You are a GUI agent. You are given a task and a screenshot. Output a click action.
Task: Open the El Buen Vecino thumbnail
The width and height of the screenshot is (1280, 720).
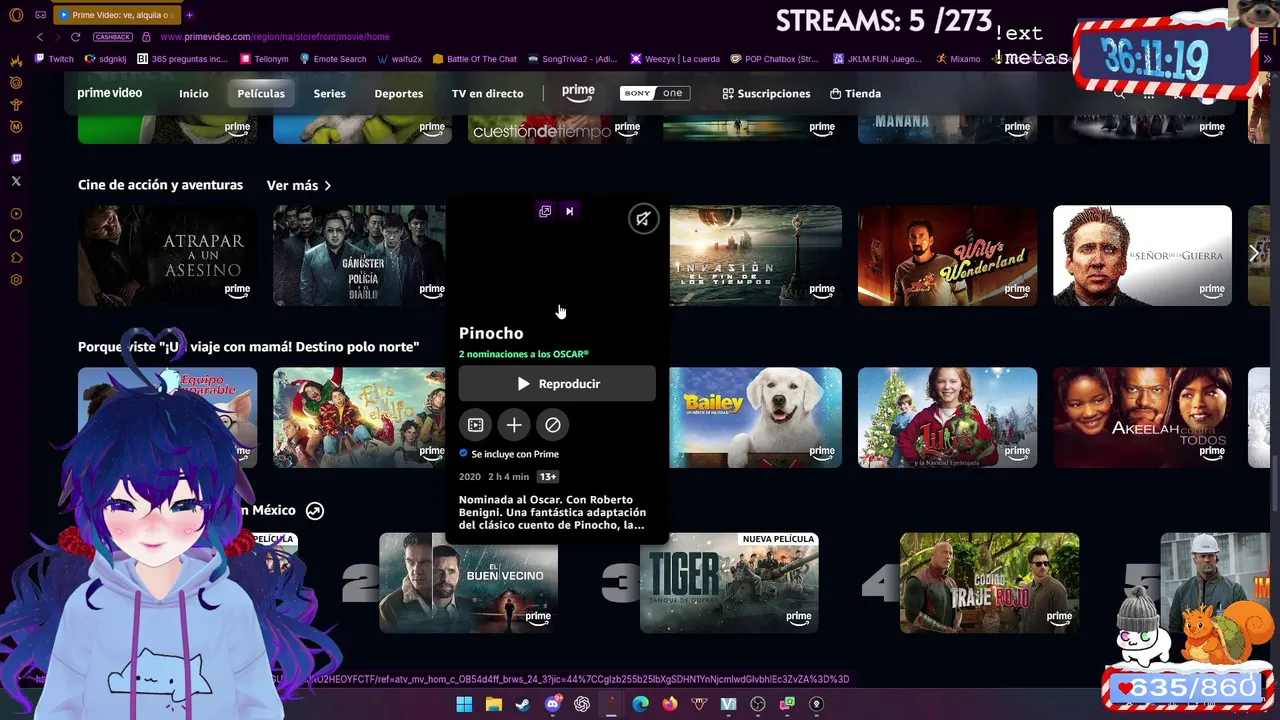point(468,583)
